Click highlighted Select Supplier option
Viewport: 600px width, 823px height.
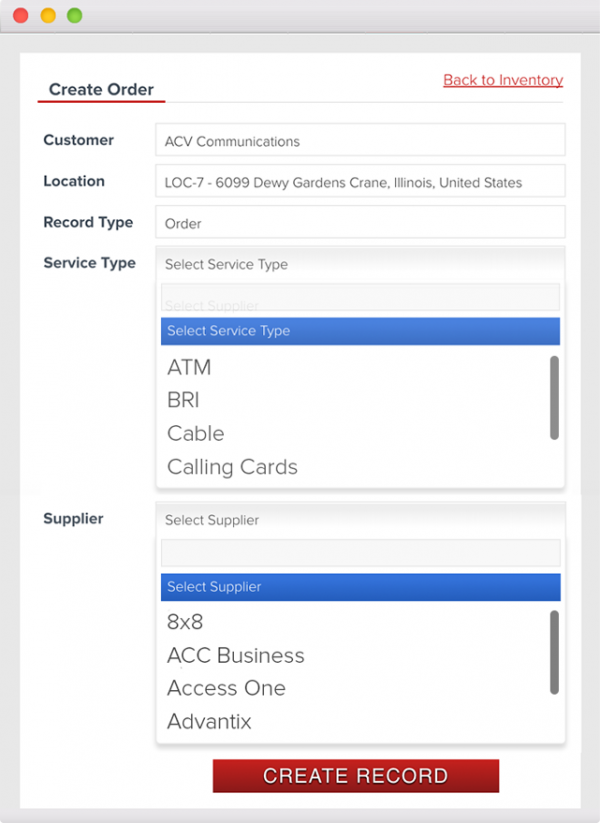pyautogui.click(x=360, y=587)
